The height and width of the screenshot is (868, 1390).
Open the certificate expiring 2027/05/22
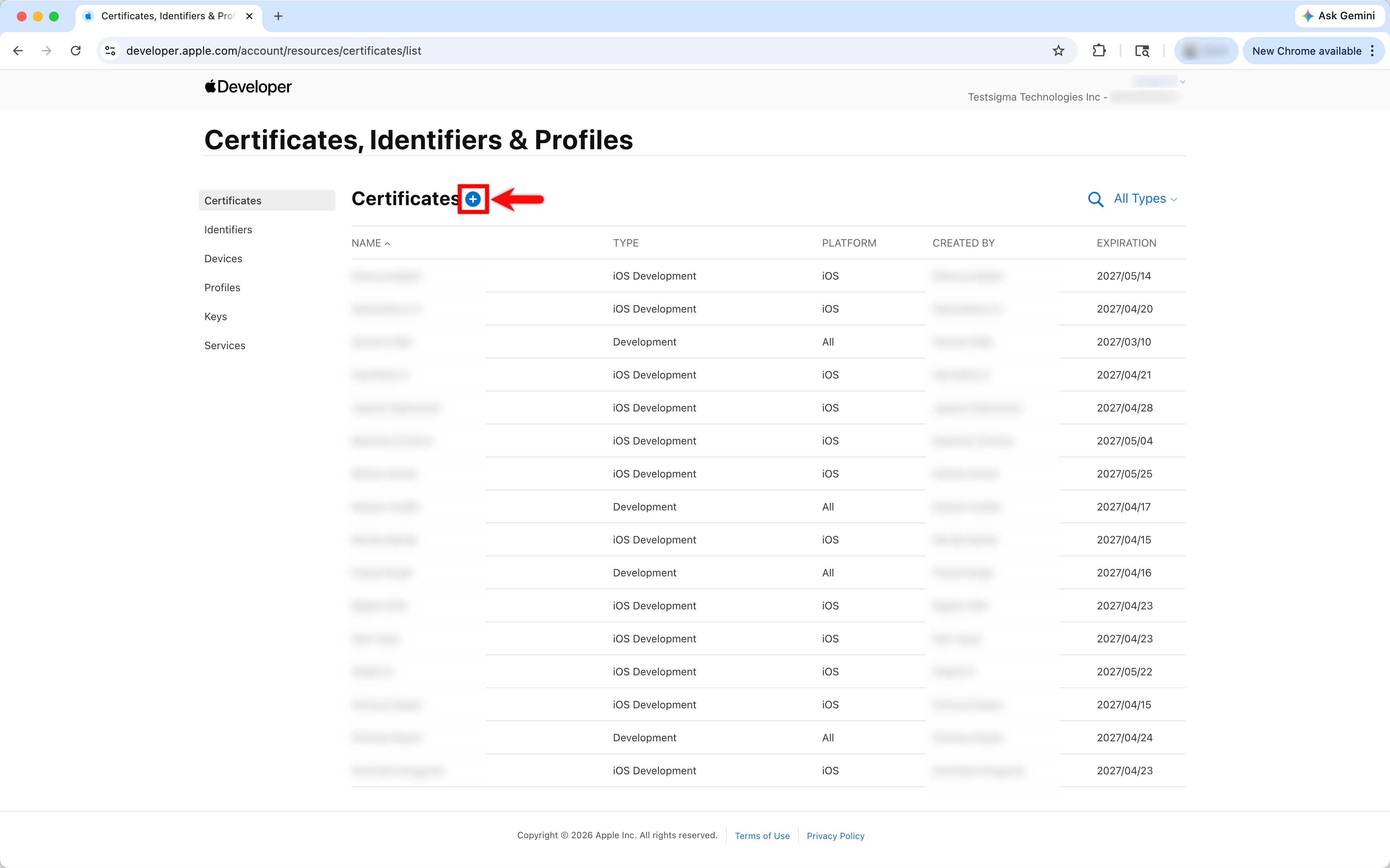(x=768, y=672)
